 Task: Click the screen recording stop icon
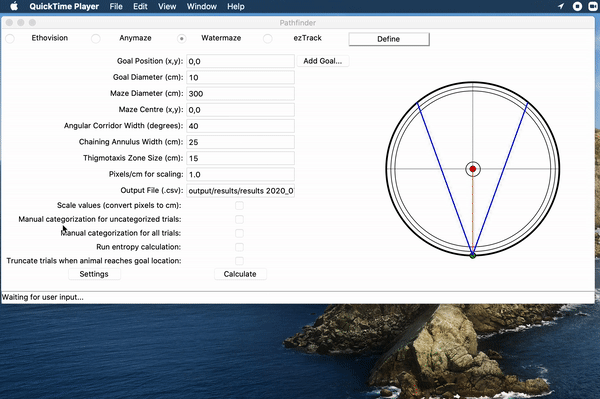click(x=577, y=6)
